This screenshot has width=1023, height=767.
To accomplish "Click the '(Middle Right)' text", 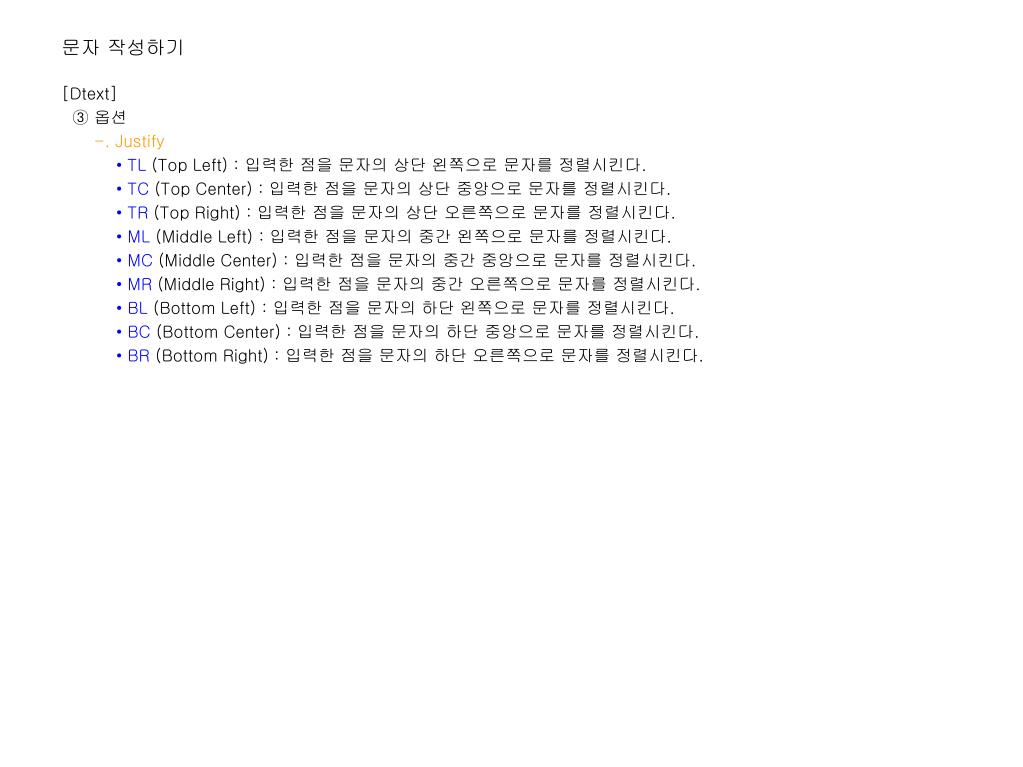I will [211, 285].
